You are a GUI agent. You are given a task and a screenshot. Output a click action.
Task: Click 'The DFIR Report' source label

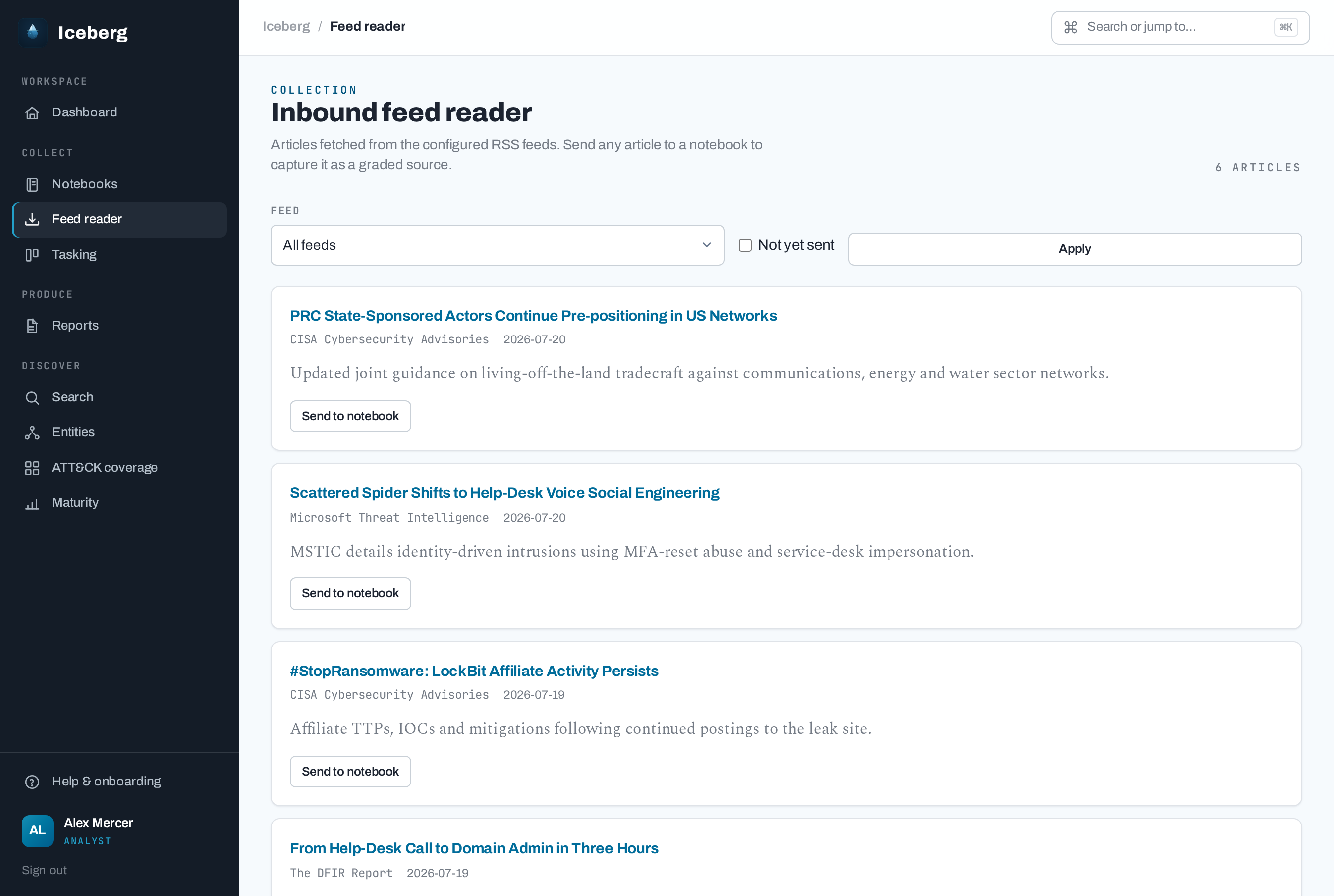point(341,873)
